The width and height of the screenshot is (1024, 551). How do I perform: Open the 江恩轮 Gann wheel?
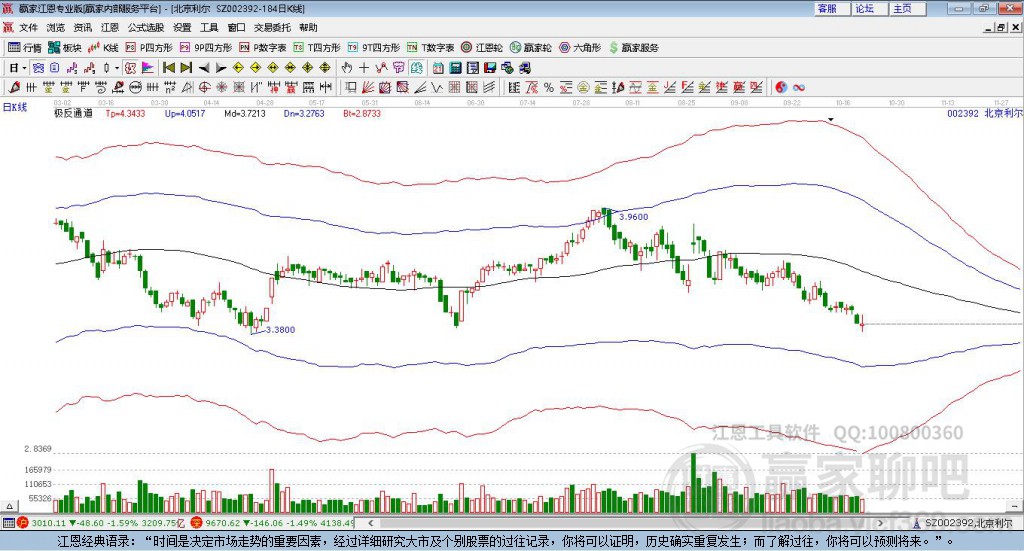482,48
